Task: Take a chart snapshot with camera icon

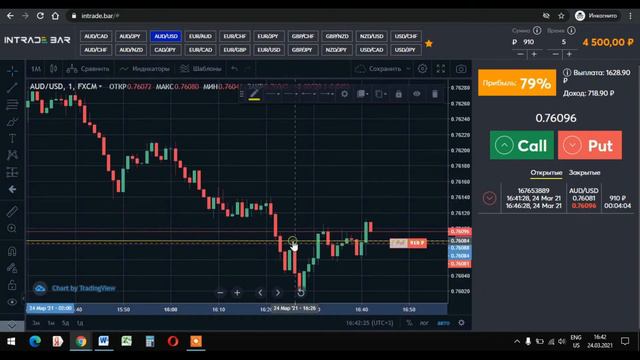Action: [x=461, y=69]
